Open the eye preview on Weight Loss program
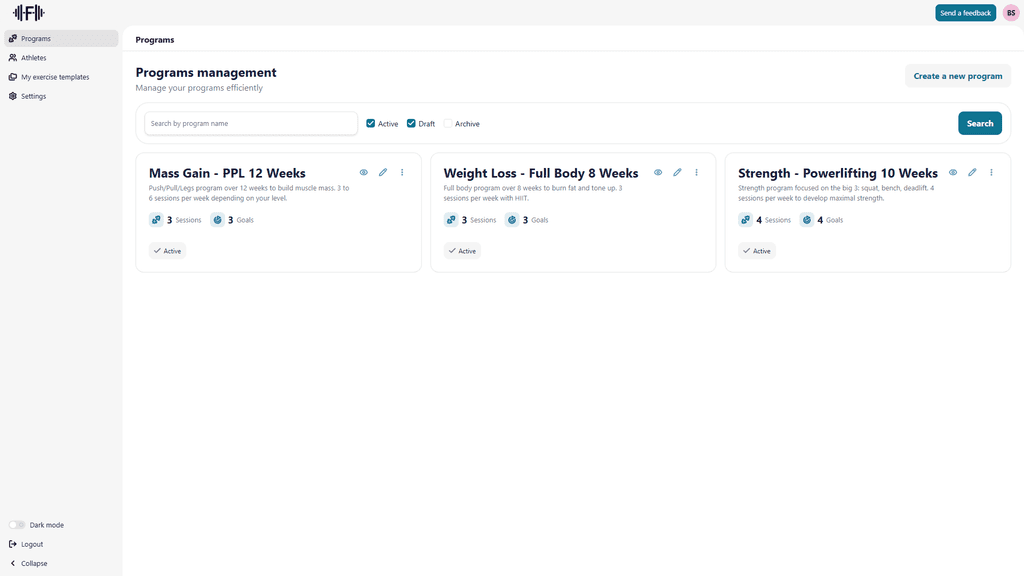This screenshot has width=1024, height=576. click(x=658, y=172)
